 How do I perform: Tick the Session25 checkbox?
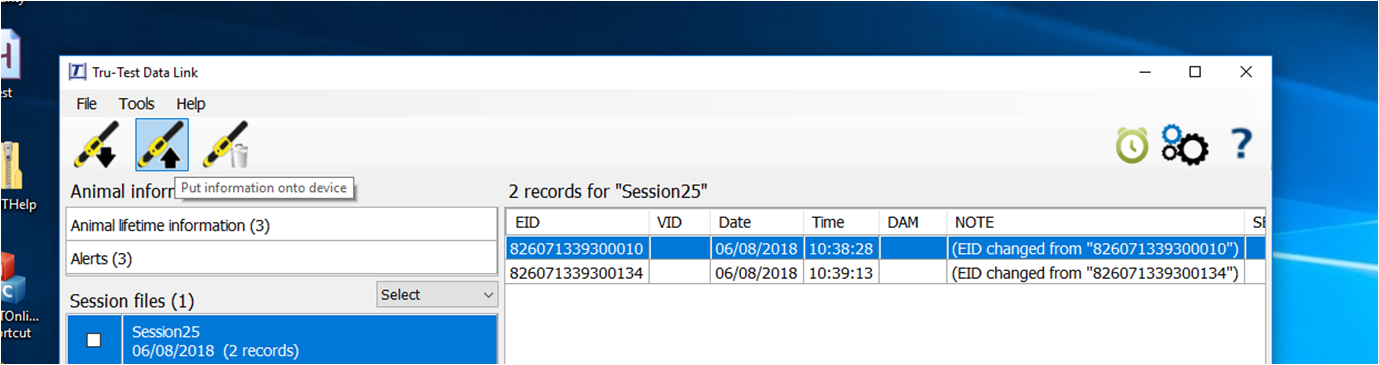click(x=94, y=340)
